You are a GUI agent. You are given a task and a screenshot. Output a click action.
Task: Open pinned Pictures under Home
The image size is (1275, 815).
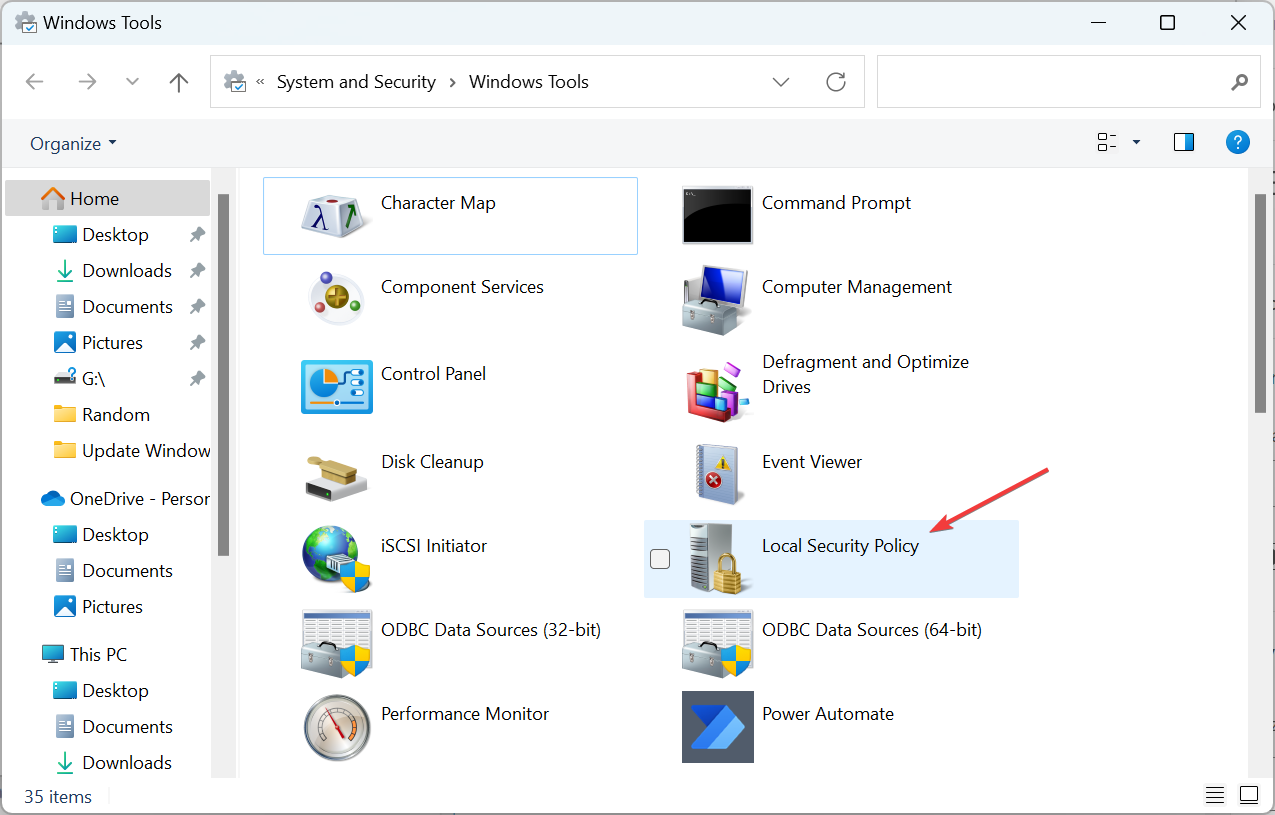(x=112, y=343)
